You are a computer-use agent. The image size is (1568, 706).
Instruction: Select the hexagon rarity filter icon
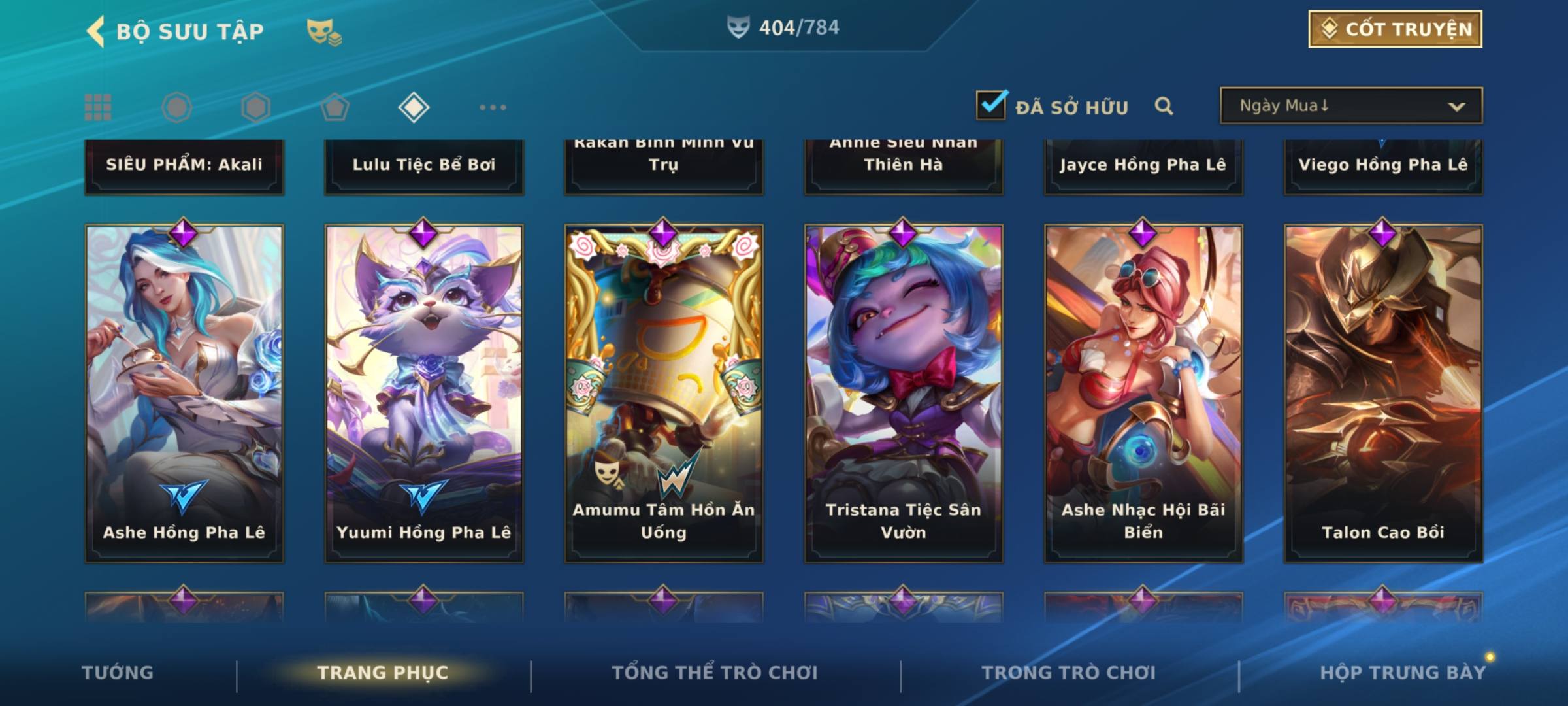pyautogui.click(x=255, y=107)
